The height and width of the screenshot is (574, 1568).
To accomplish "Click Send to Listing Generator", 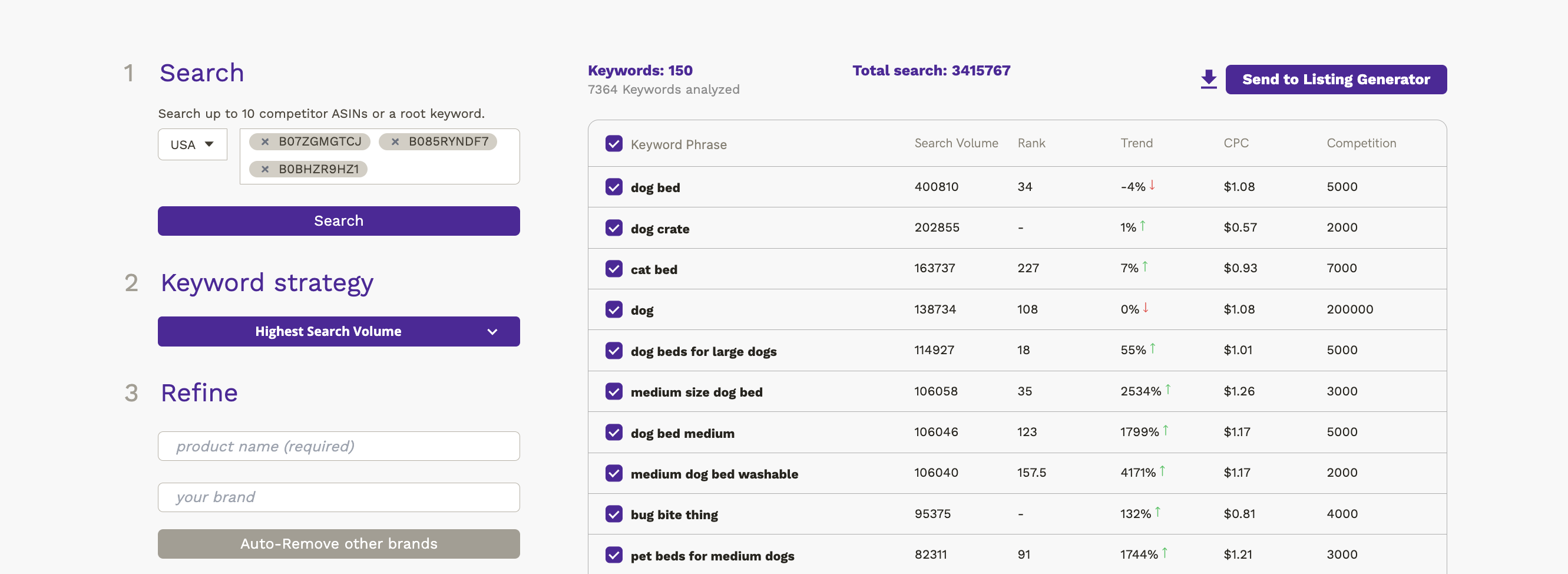I will coord(1335,79).
